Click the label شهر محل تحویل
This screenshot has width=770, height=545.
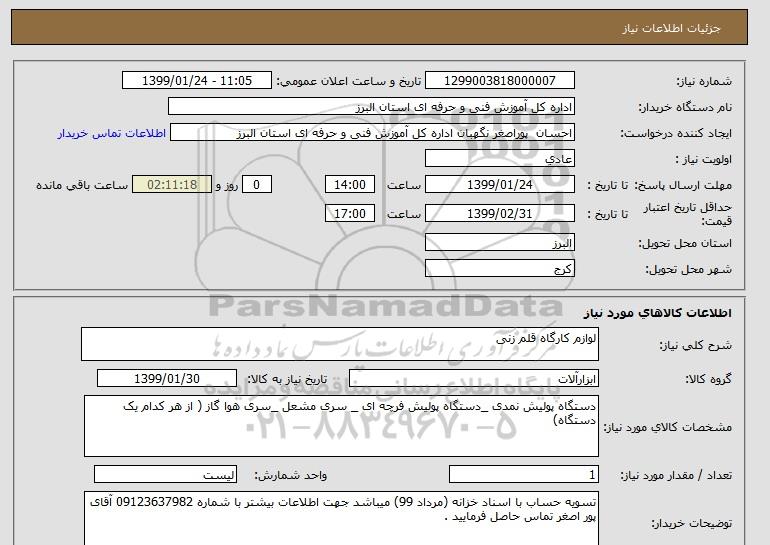click(688, 270)
